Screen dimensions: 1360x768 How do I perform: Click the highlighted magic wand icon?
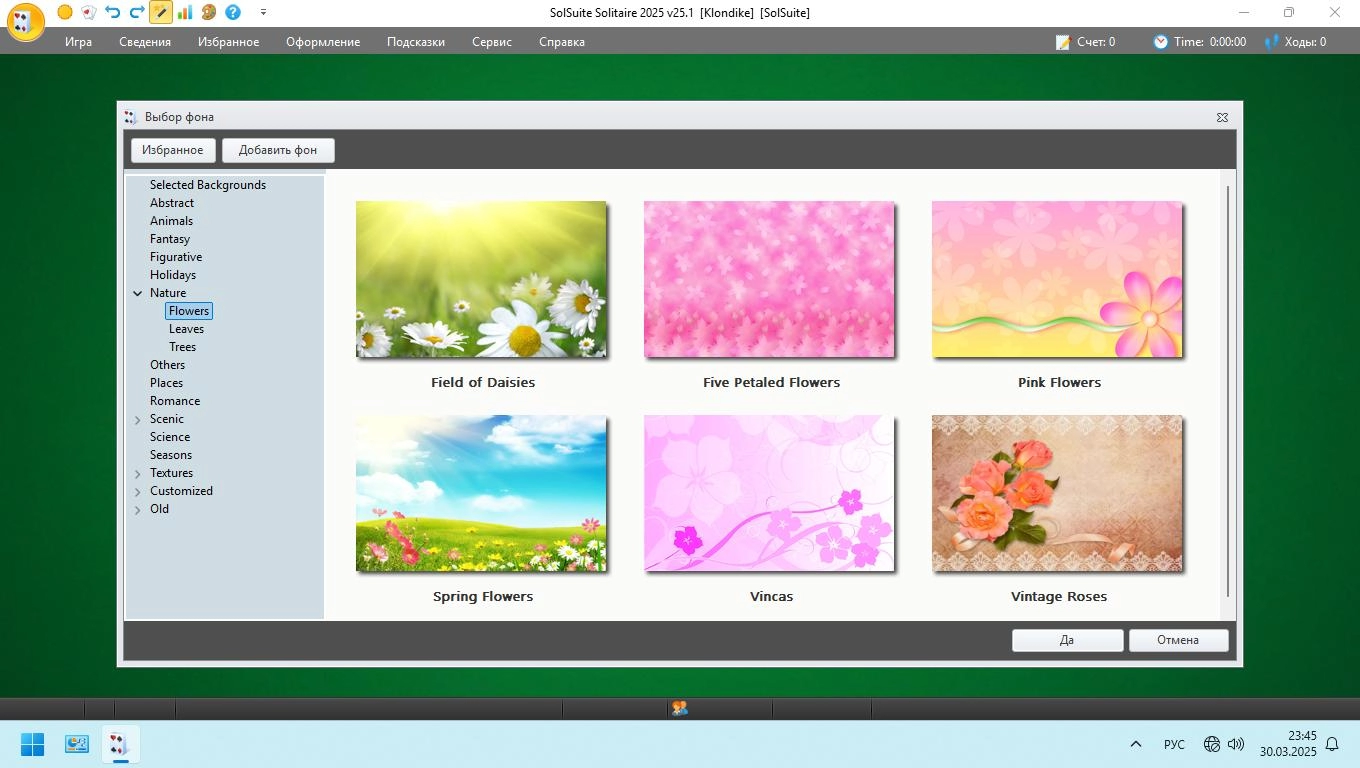tap(160, 12)
